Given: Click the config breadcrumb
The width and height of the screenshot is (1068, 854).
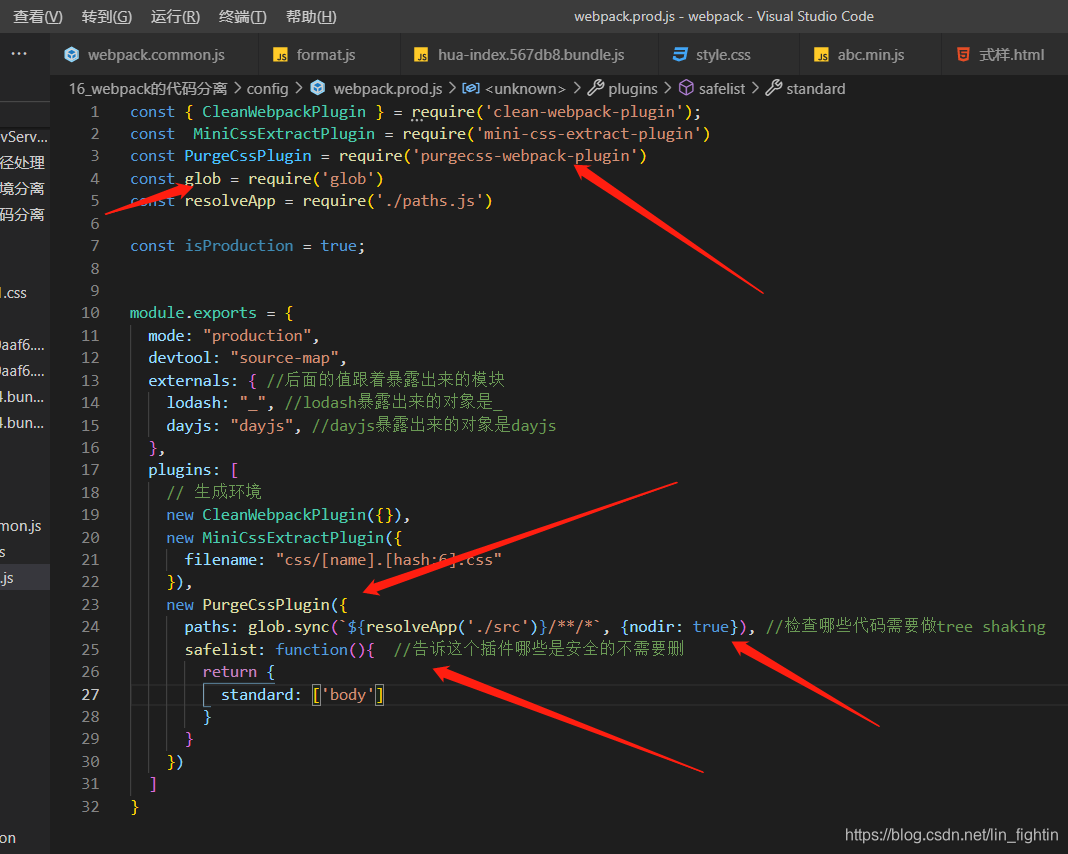Looking at the screenshot, I should (x=267, y=89).
